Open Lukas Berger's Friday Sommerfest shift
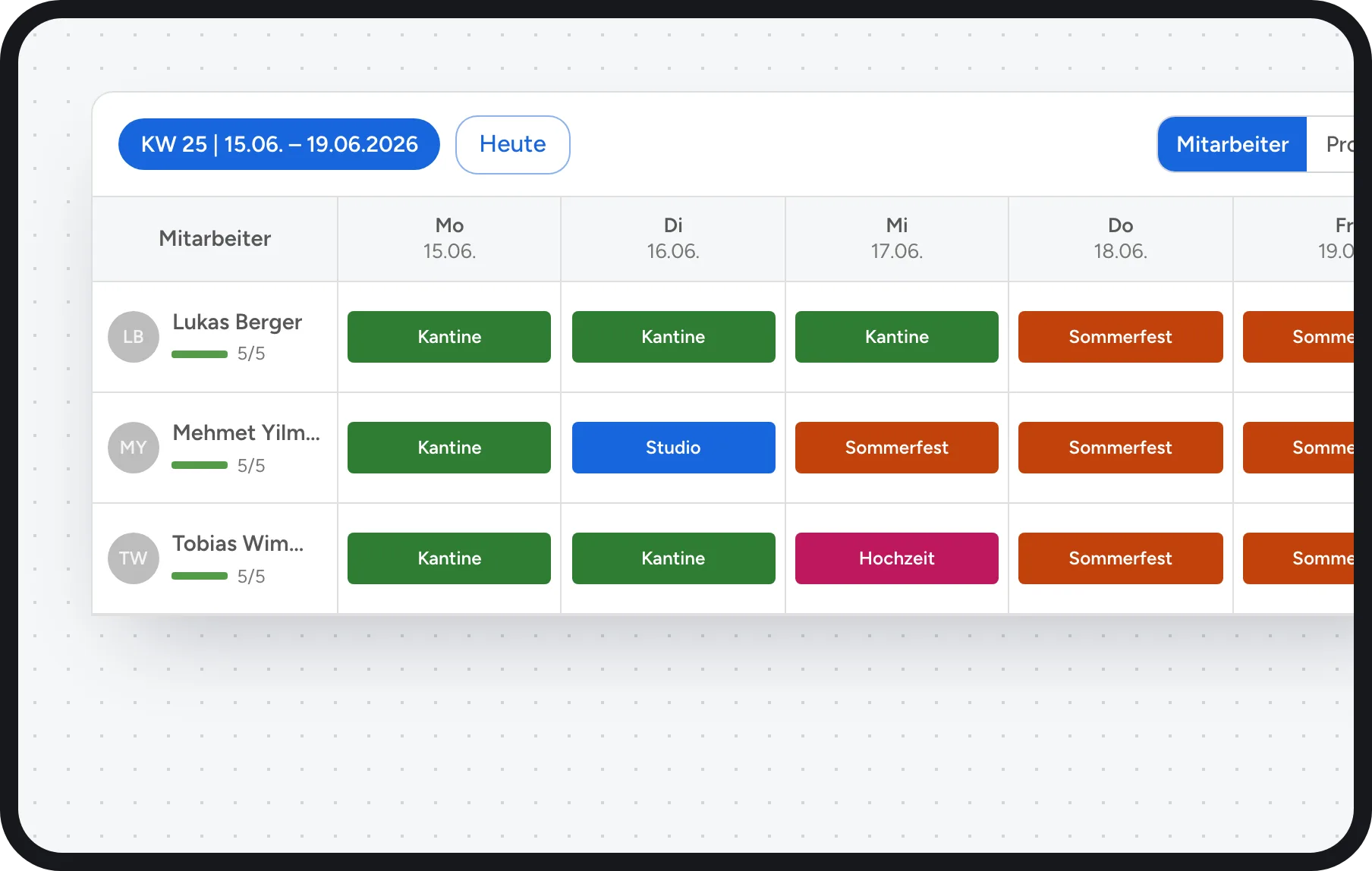The image size is (1372, 871). click(x=1298, y=337)
